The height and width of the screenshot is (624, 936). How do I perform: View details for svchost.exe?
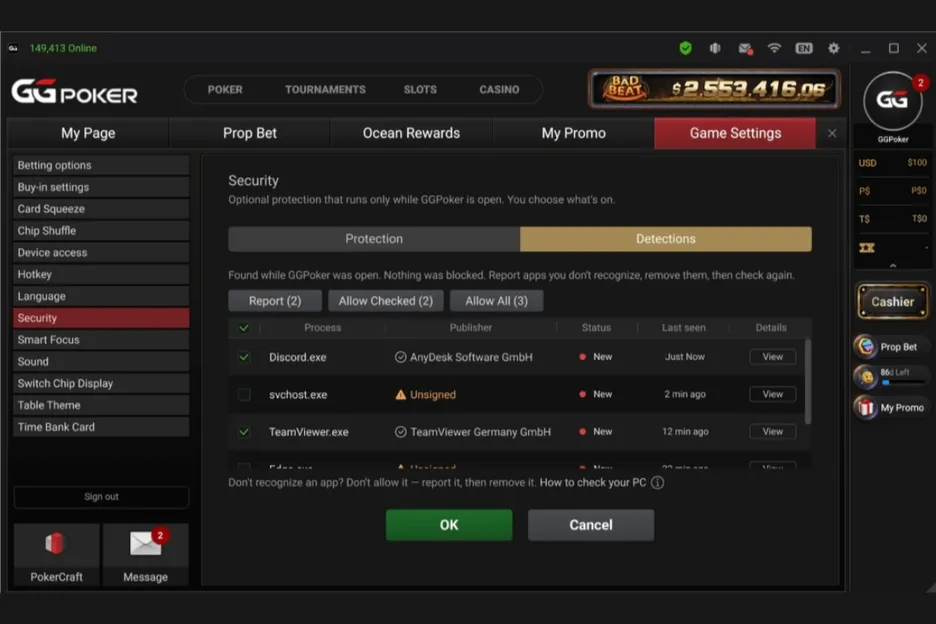[772, 394]
